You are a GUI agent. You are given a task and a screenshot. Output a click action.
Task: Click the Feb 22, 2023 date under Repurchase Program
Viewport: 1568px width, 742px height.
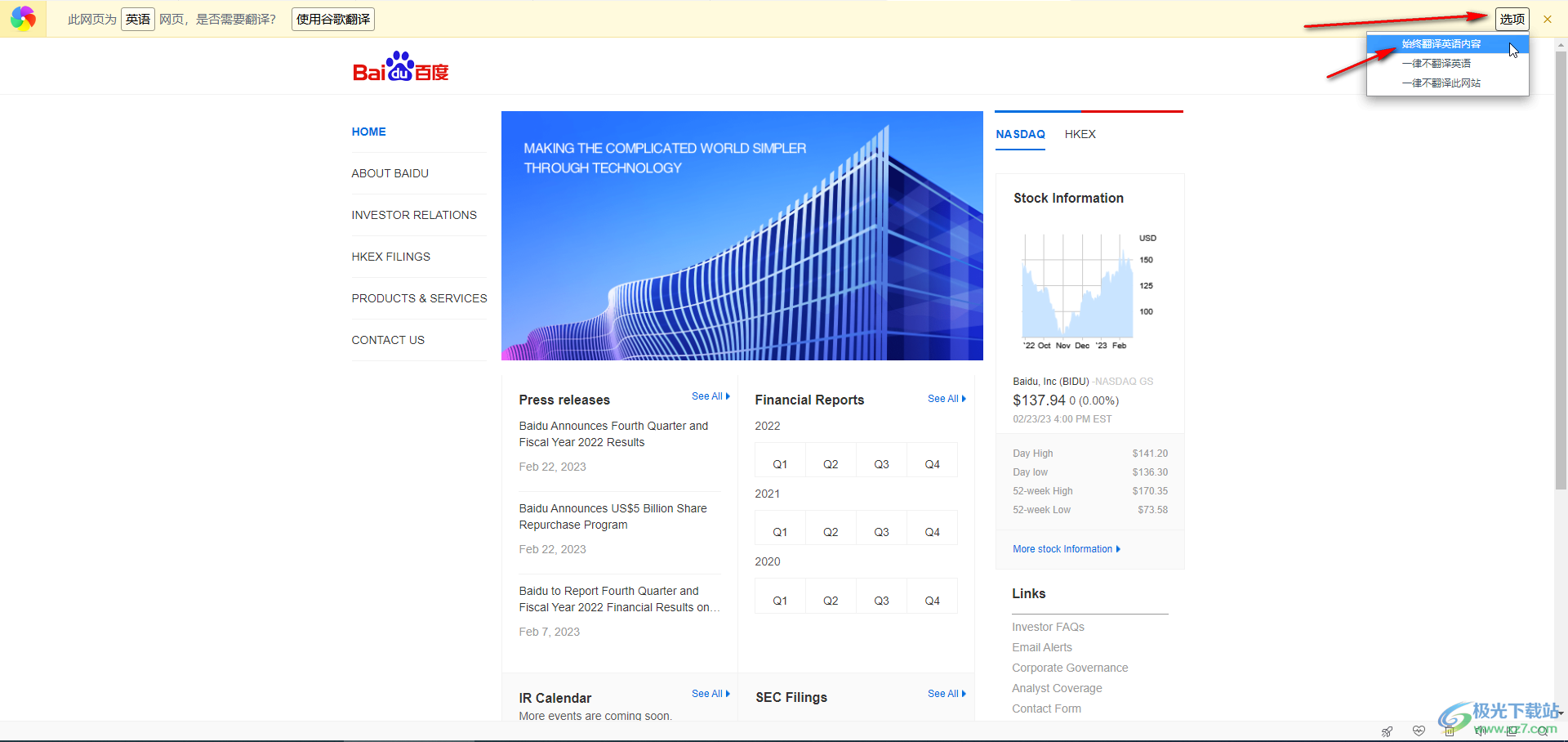tap(553, 549)
